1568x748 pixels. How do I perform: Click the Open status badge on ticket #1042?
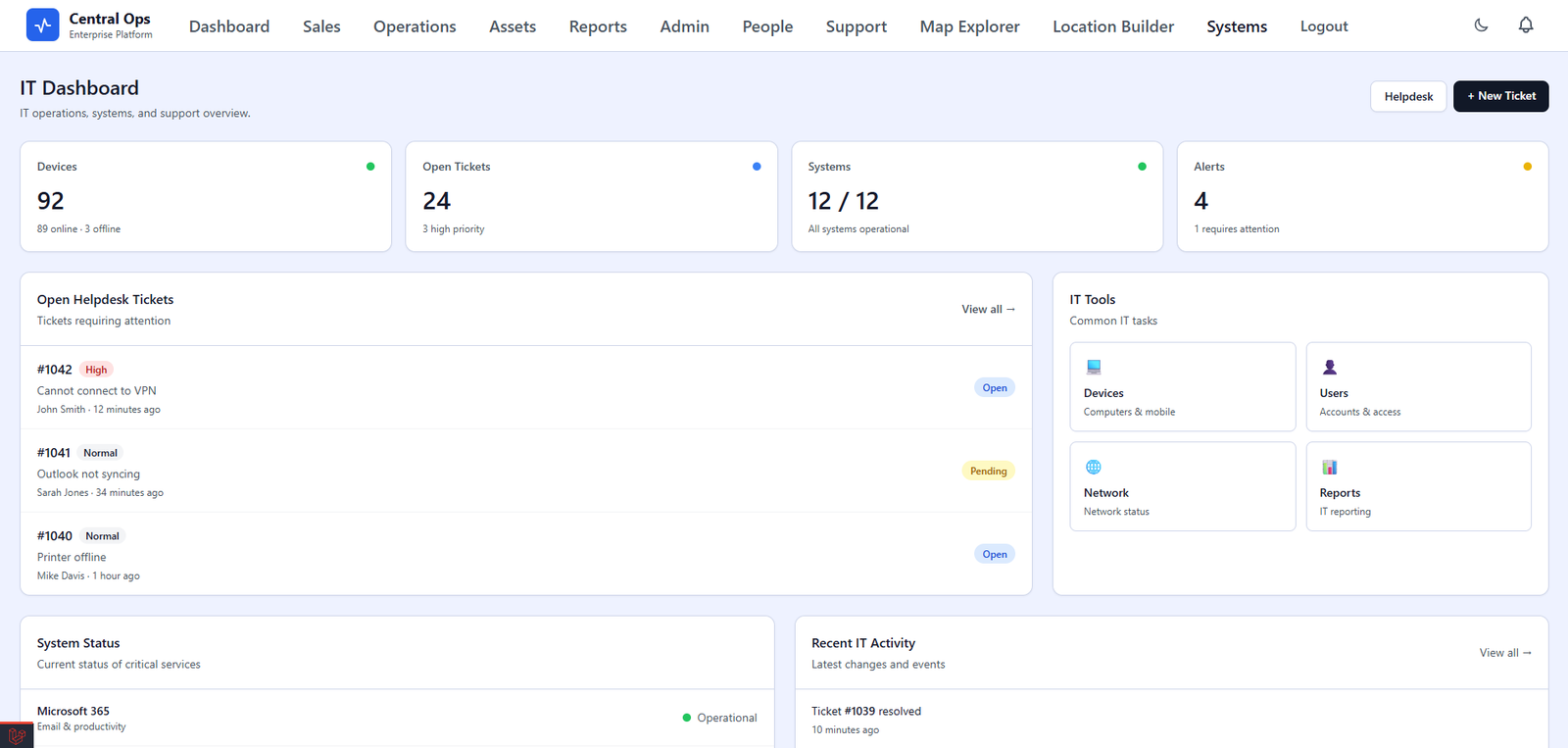point(995,388)
